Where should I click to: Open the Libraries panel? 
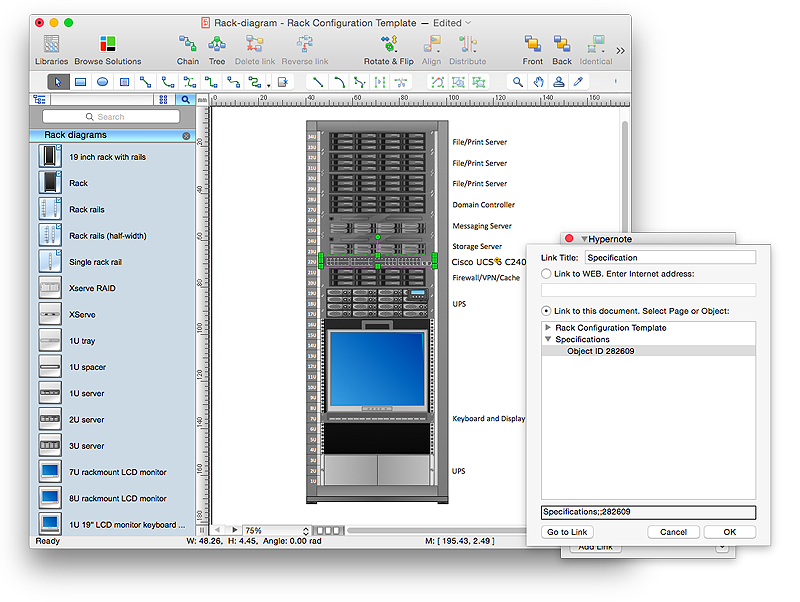tap(51, 47)
